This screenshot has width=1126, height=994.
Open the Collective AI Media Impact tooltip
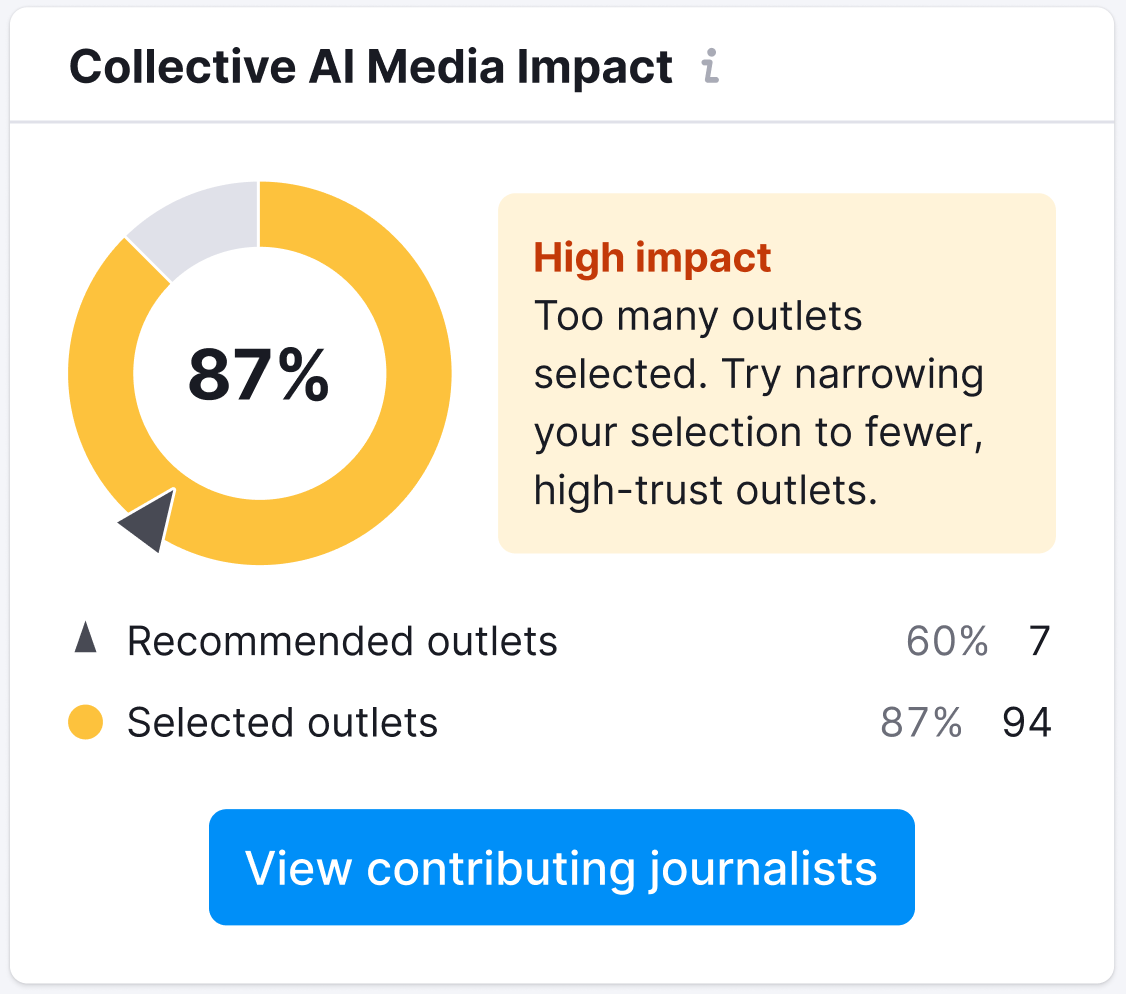(x=711, y=69)
